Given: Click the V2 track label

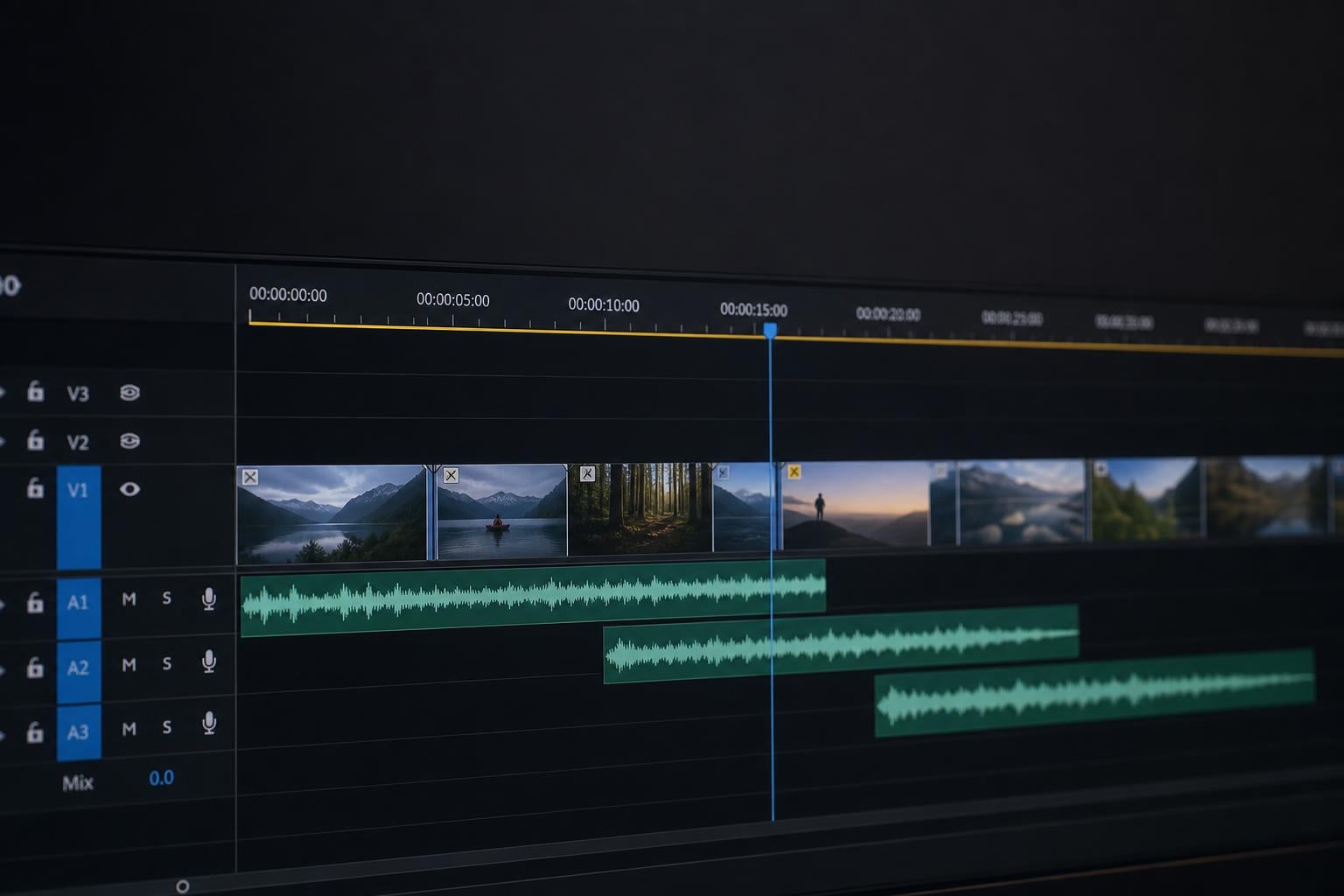Looking at the screenshot, I should [x=78, y=443].
